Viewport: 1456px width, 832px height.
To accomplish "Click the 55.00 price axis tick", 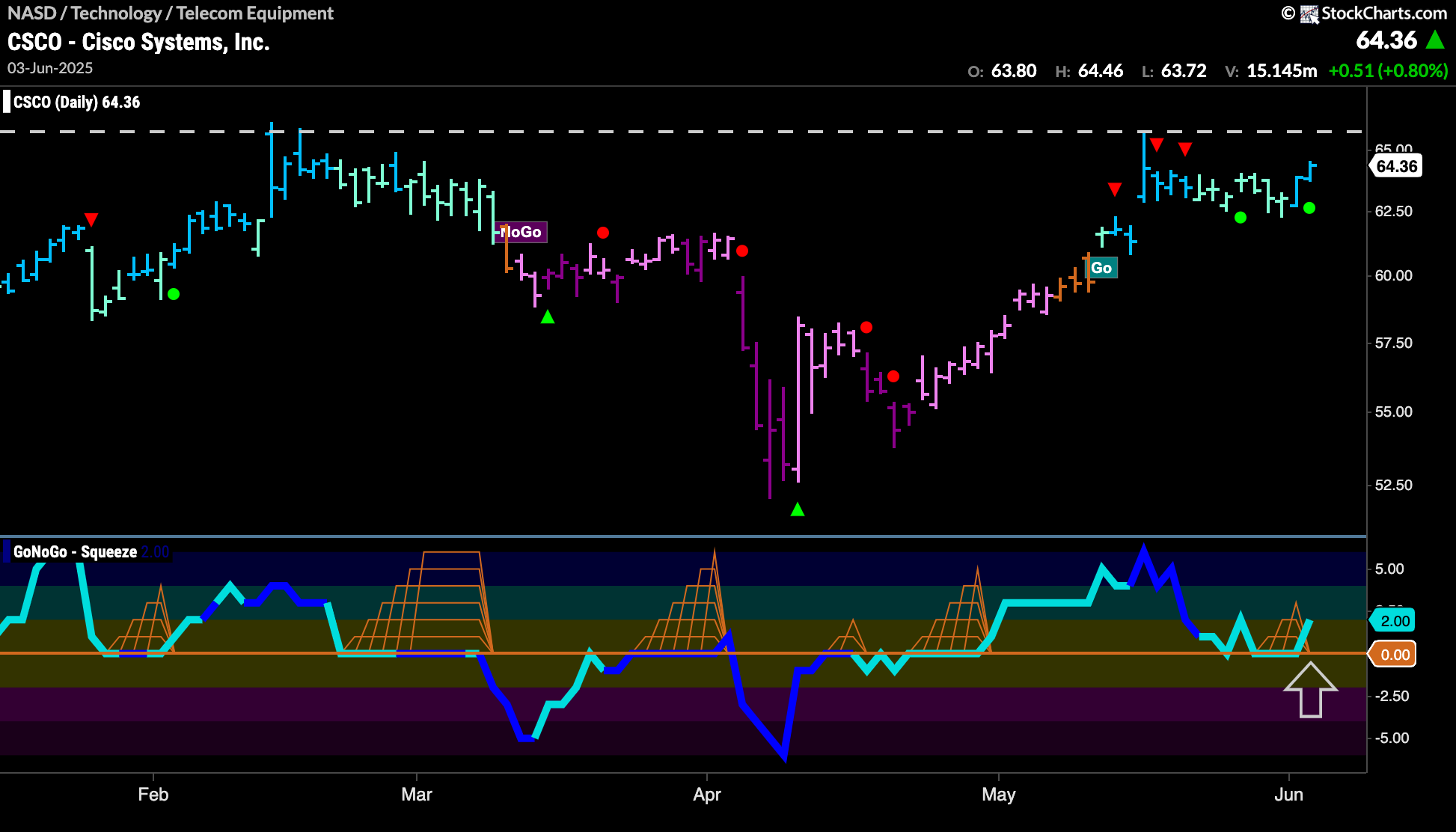I will click(x=1394, y=412).
